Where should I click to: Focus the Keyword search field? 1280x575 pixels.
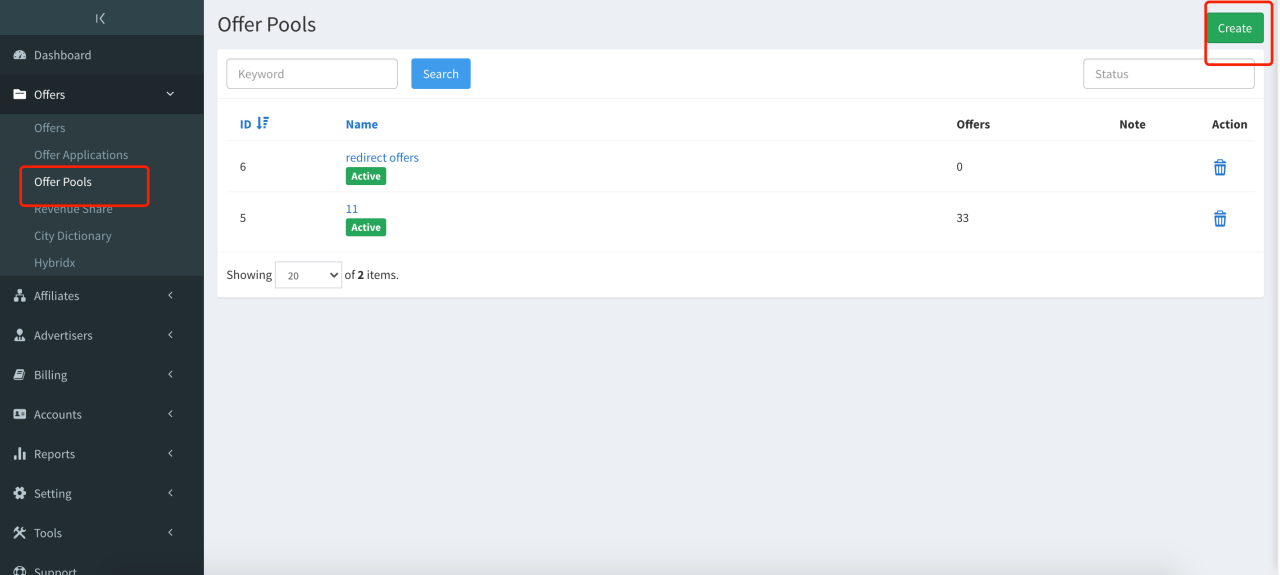(x=312, y=74)
